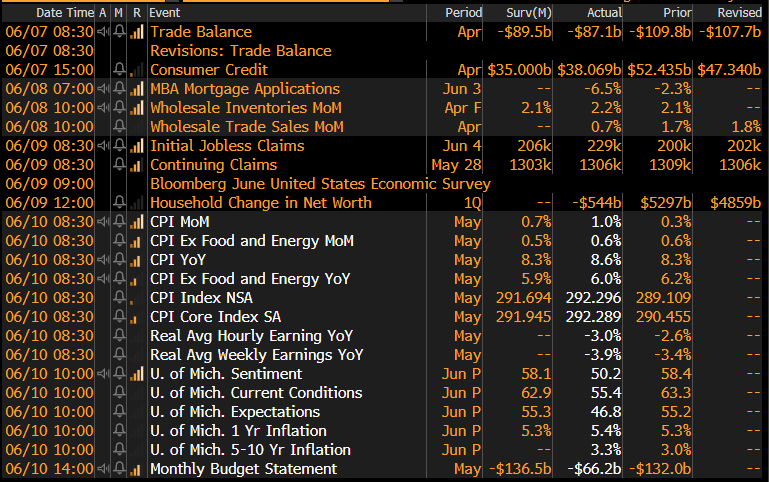
Task: Click the Revised column header
Action: pos(738,12)
